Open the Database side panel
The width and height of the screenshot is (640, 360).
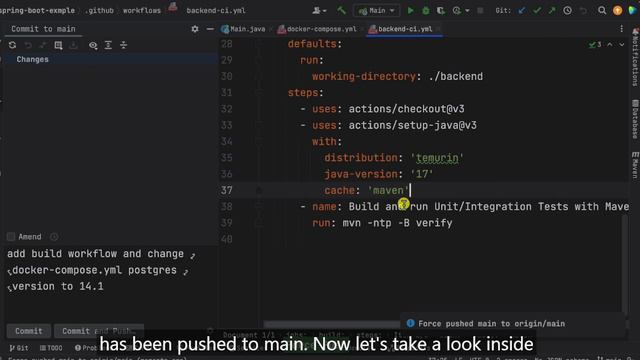pyautogui.click(x=635, y=119)
